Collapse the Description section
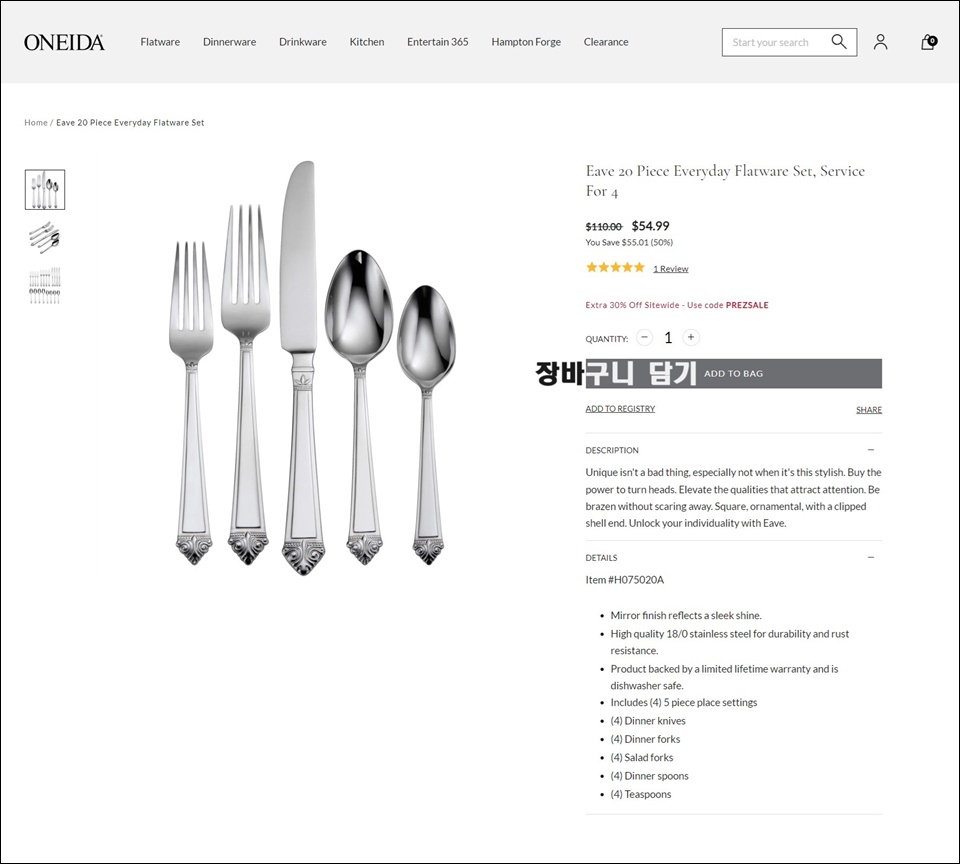Viewport: 960px width, 864px height. click(x=871, y=449)
